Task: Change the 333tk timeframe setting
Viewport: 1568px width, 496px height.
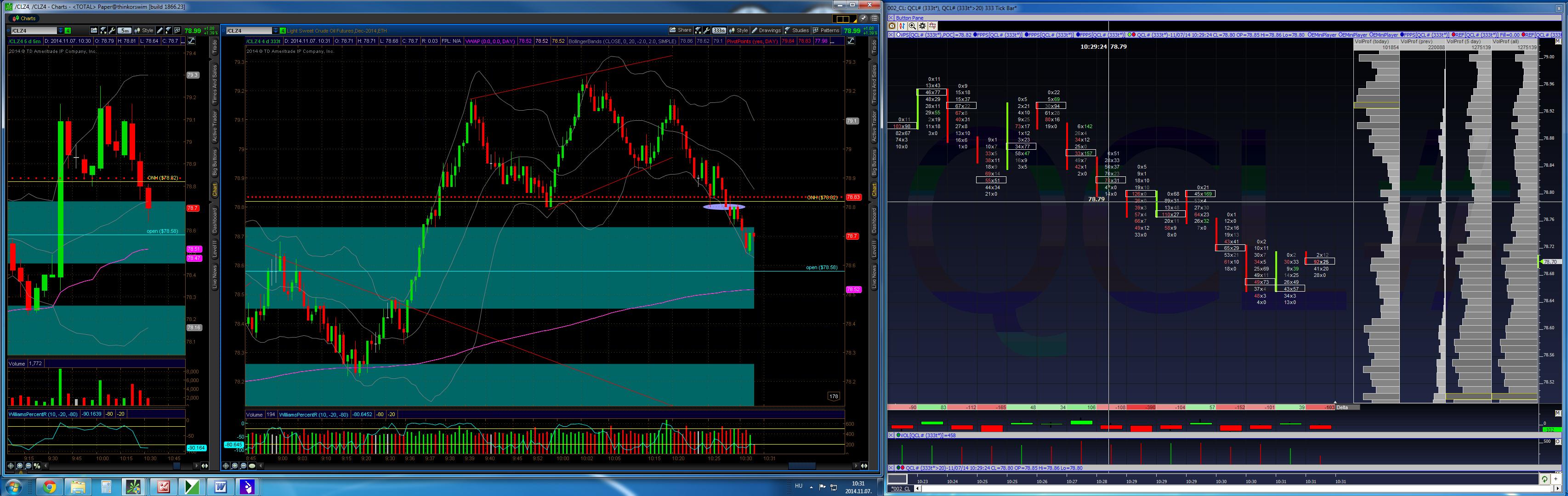Action: tap(720, 30)
